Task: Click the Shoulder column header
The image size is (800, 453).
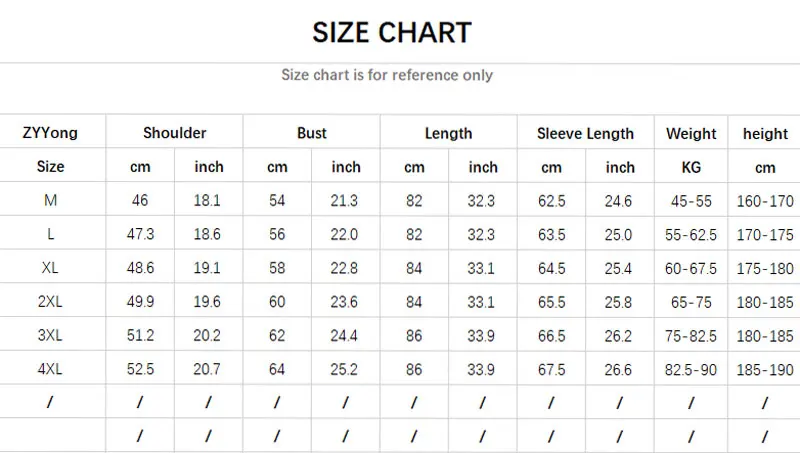Action: [175, 133]
